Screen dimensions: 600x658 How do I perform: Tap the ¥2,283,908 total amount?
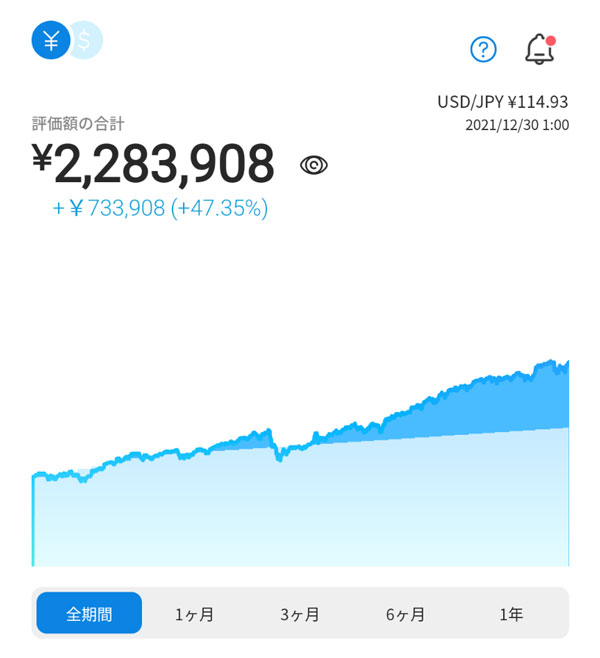153,165
